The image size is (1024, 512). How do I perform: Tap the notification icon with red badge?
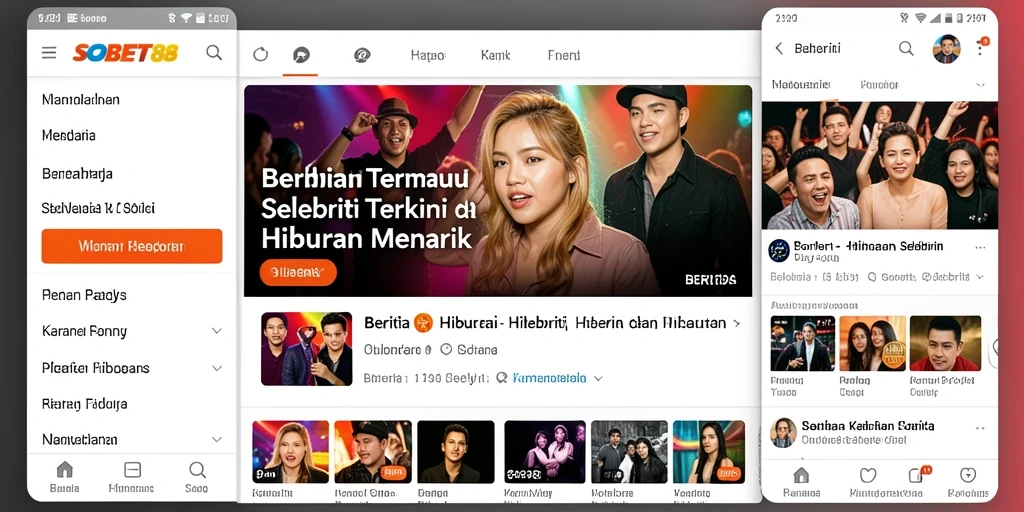[x=918, y=475]
